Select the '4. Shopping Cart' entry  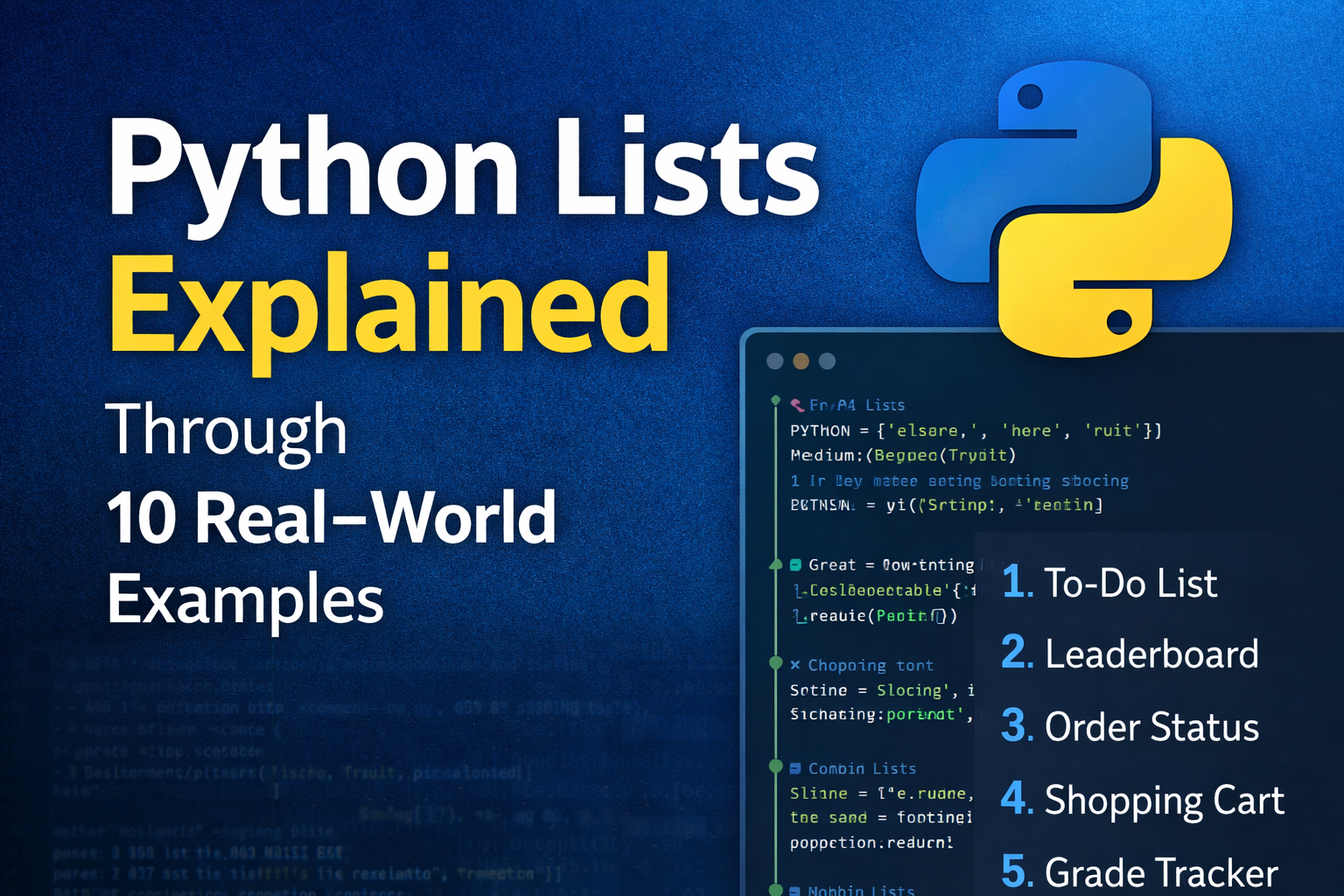coord(1143,801)
